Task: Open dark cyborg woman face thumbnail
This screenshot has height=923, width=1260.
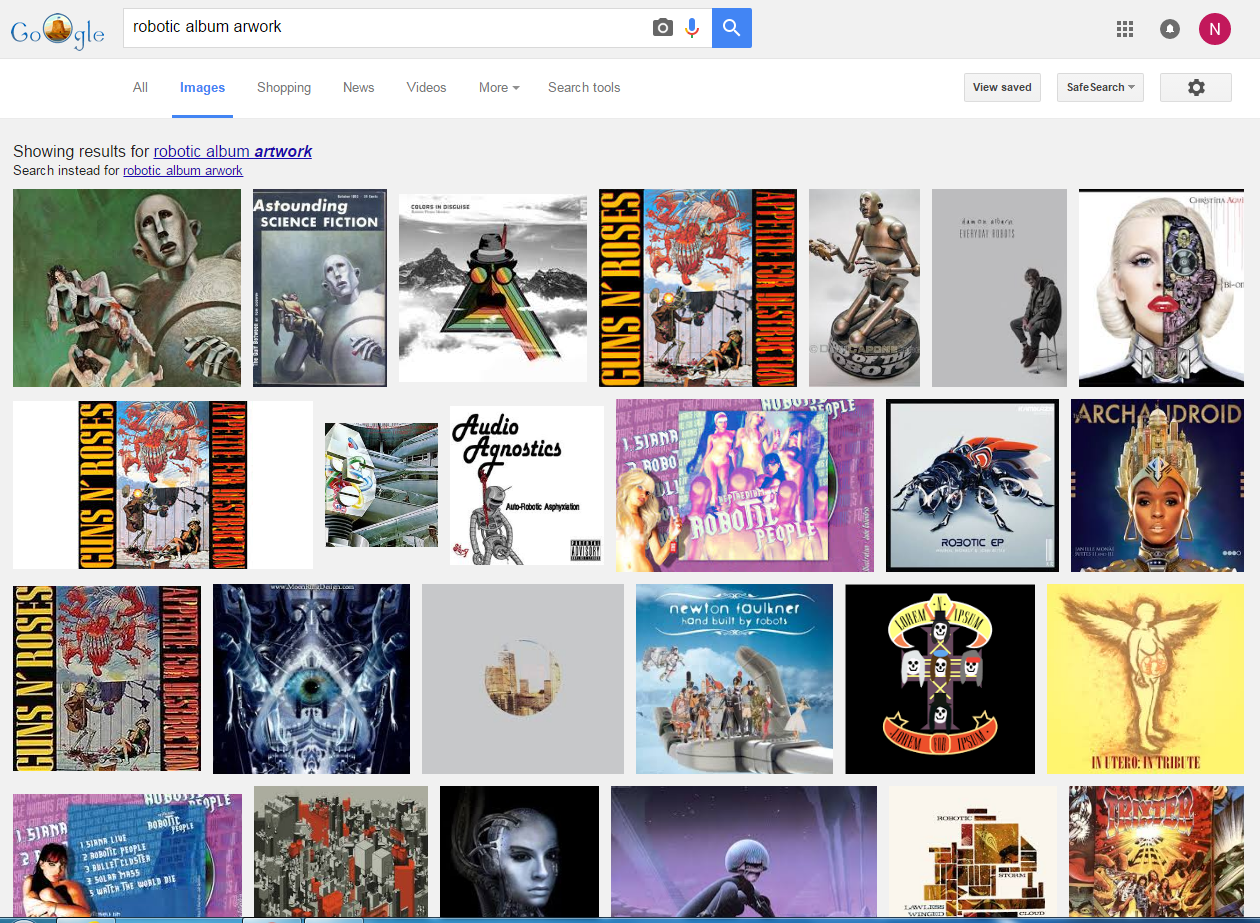Action: [519, 851]
